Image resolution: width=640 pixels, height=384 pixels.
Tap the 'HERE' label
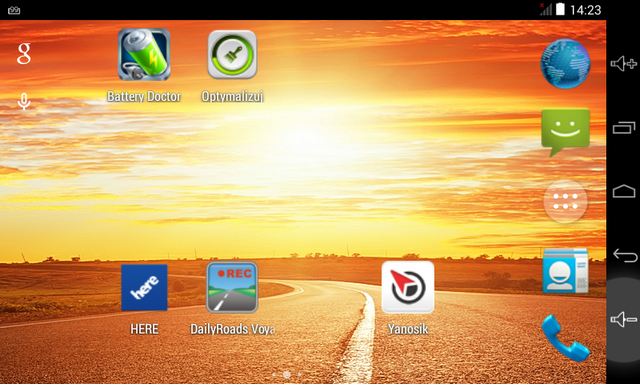(x=144, y=329)
